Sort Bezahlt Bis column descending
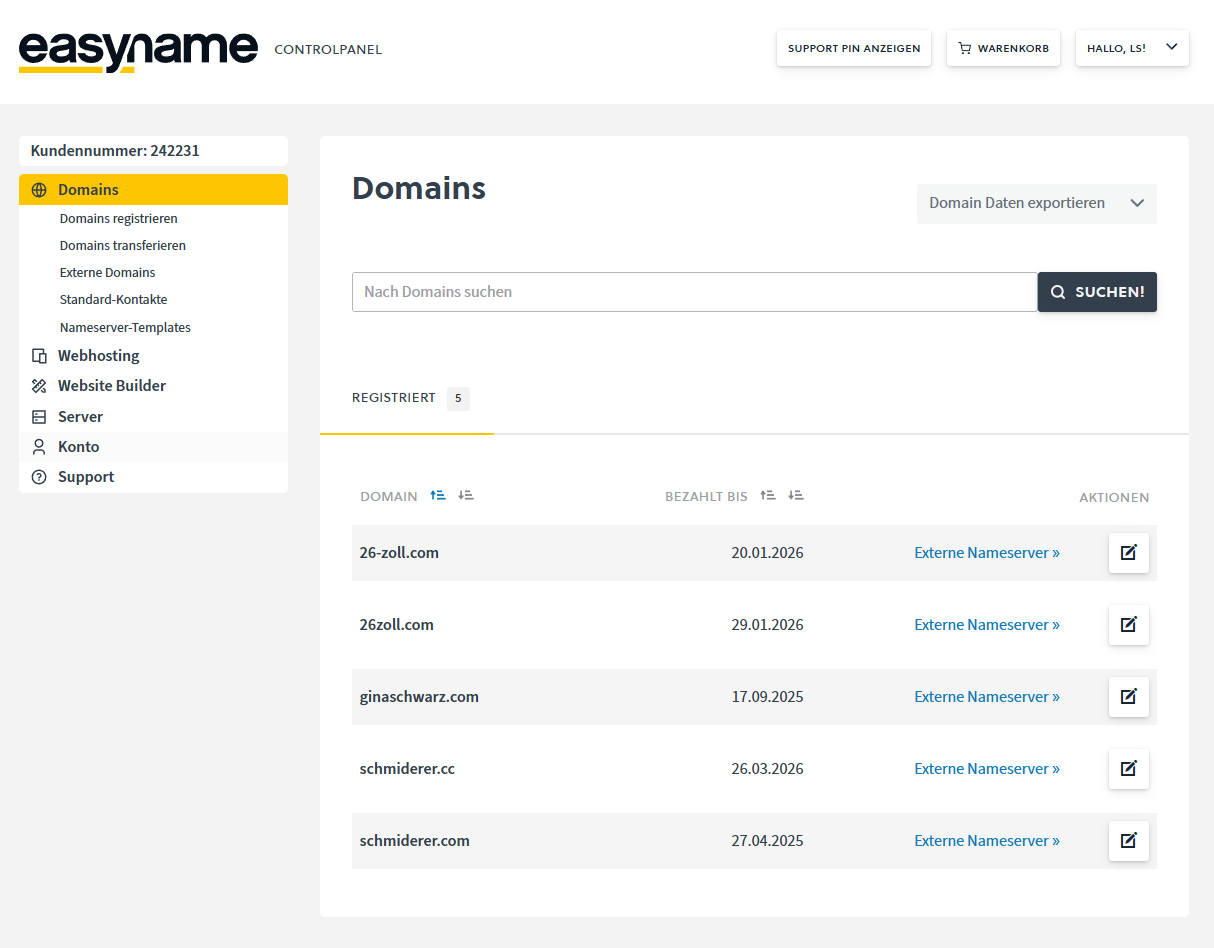This screenshot has height=948, width=1214. (x=796, y=496)
